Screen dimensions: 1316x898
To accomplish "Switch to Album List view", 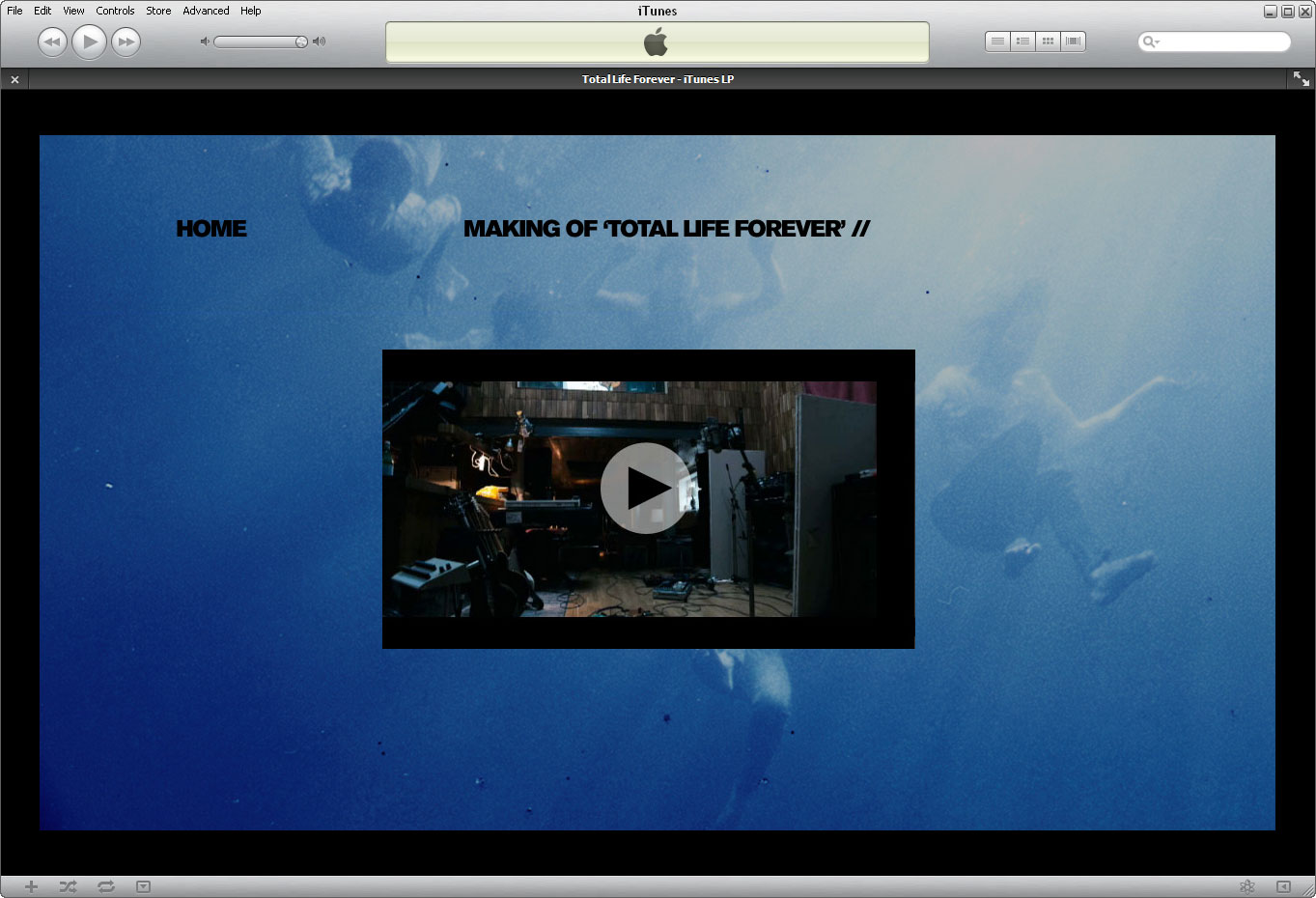I will pyautogui.click(x=1022, y=42).
